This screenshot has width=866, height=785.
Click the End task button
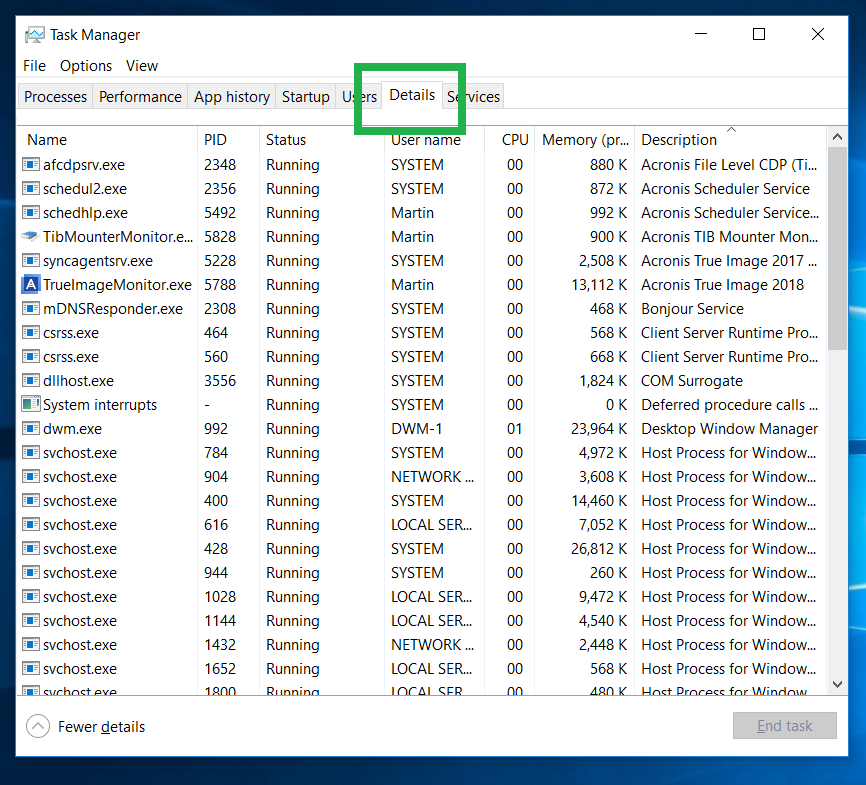click(x=784, y=725)
